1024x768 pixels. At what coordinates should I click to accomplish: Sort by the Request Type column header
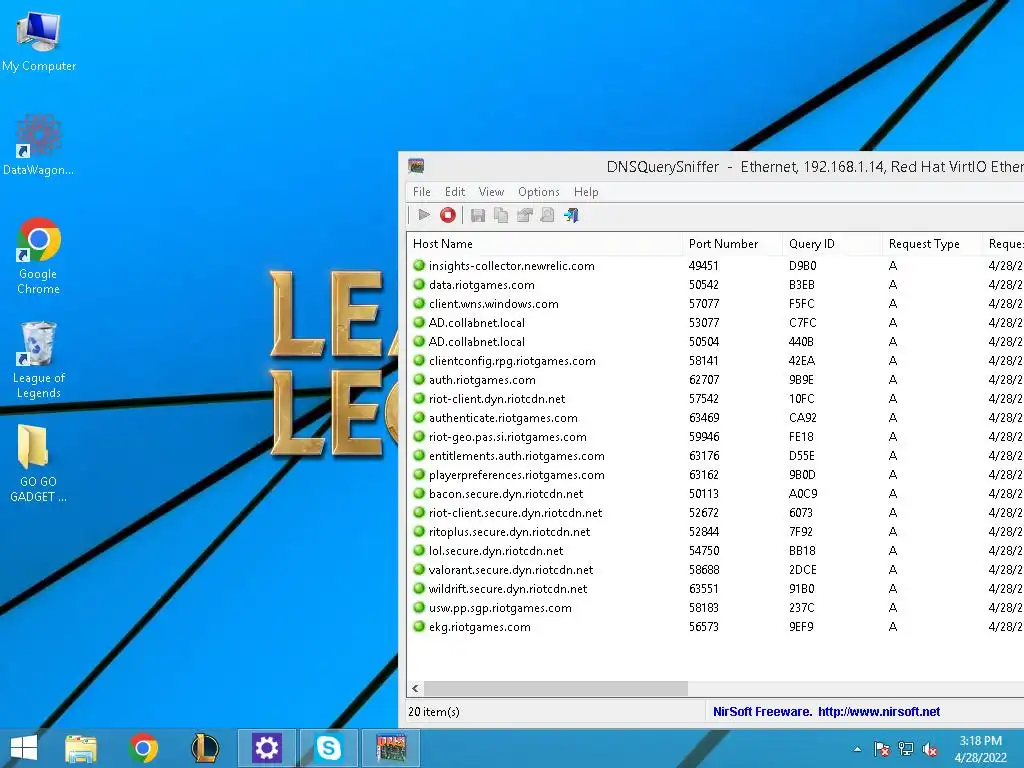click(x=932, y=244)
